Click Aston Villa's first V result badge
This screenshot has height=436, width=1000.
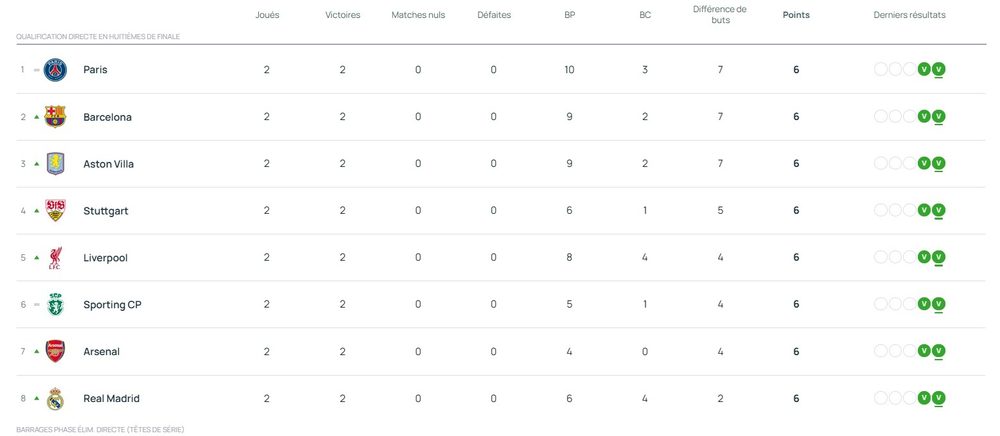pyautogui.click(x=923, y=164)
